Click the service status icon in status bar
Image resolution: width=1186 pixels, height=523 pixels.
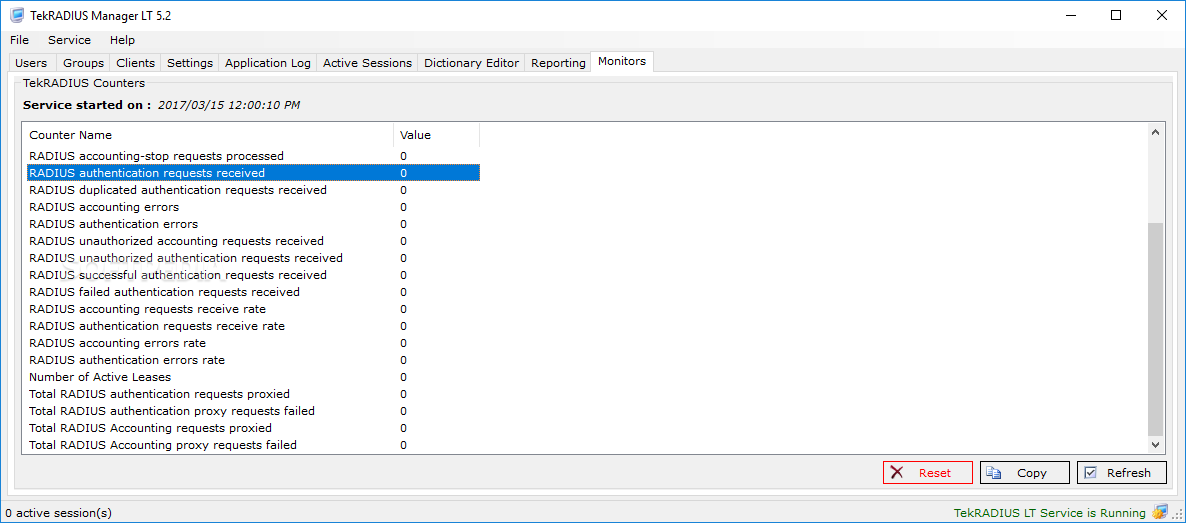pos(1160,512)
